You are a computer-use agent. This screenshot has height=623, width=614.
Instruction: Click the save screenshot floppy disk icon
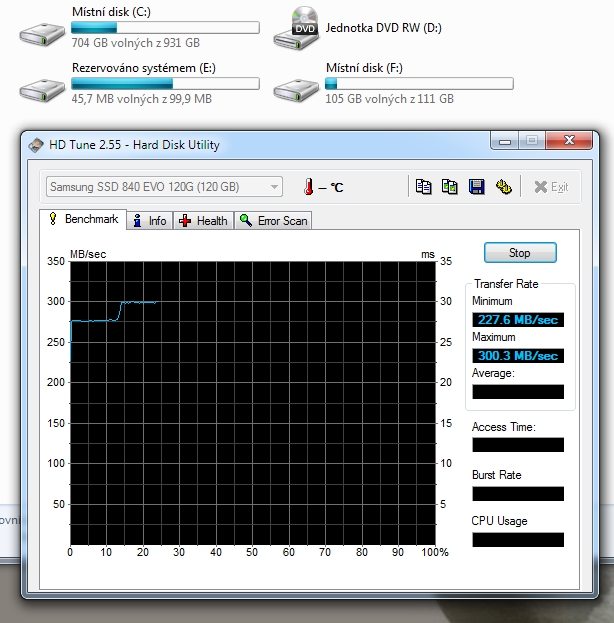tap(476, 187)
